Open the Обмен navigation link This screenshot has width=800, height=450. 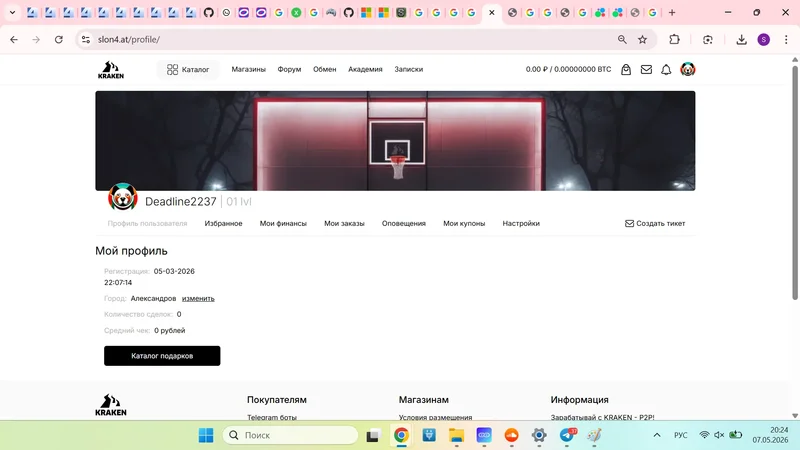click(324, 69)
